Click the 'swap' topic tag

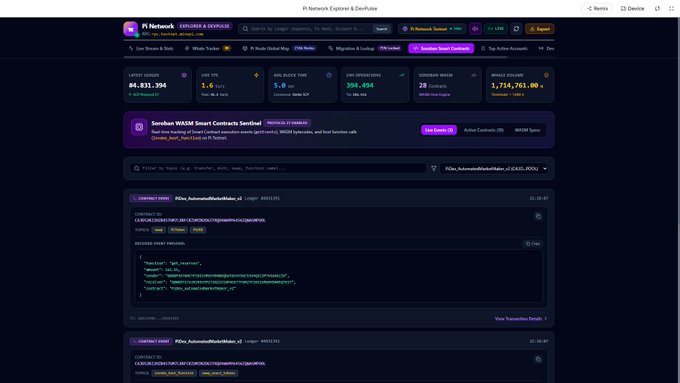159,230
